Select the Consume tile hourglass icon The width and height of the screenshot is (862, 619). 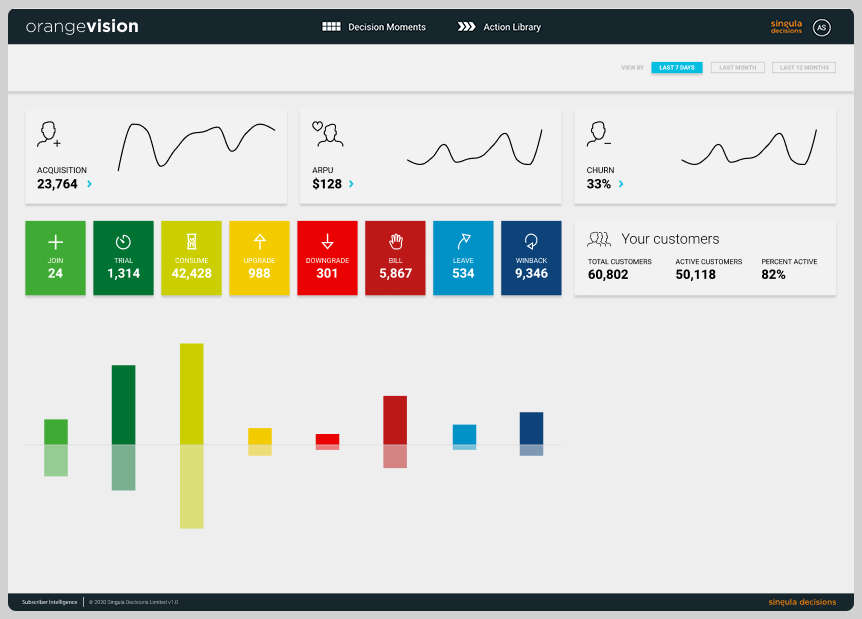click(191, 242)
